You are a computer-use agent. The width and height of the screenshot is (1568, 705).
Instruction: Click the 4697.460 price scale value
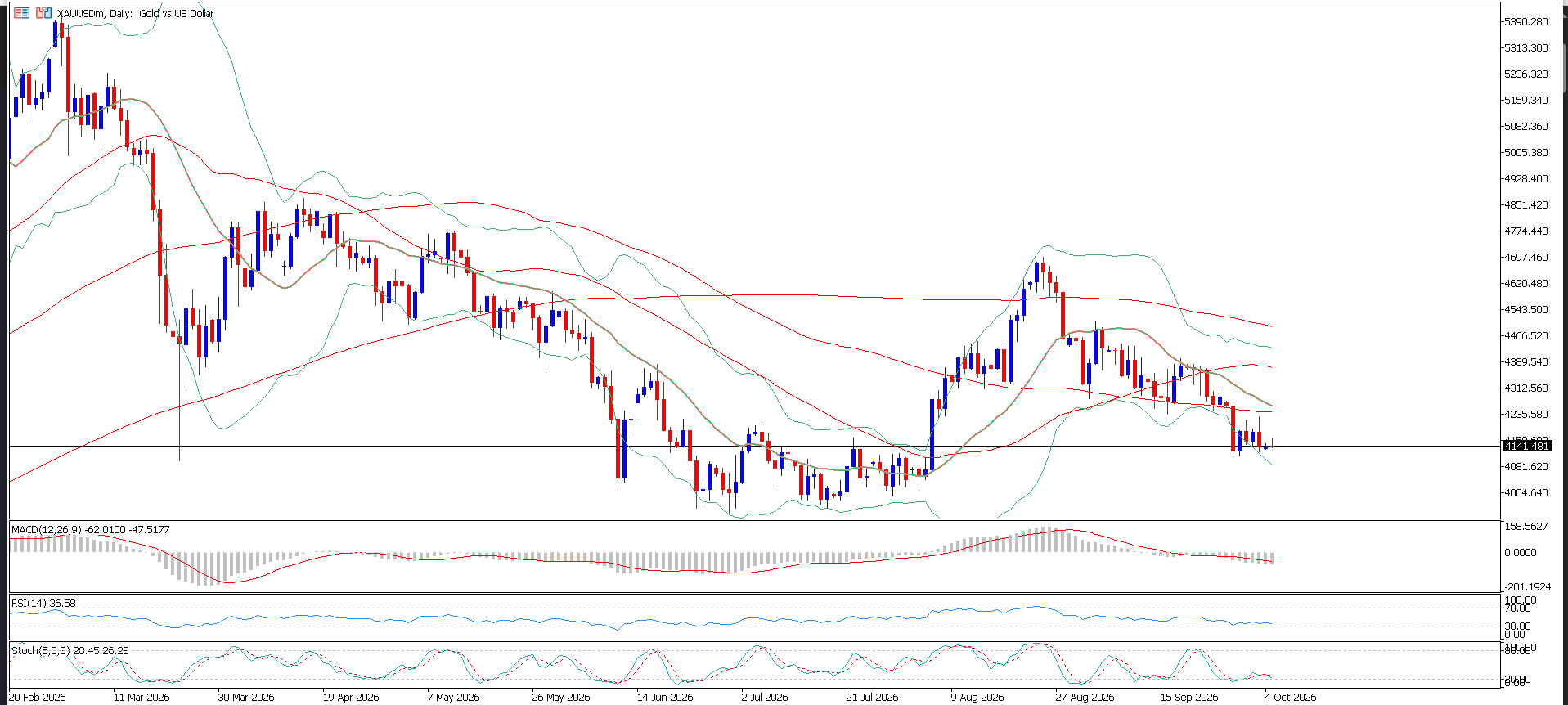coord(1526,257)
